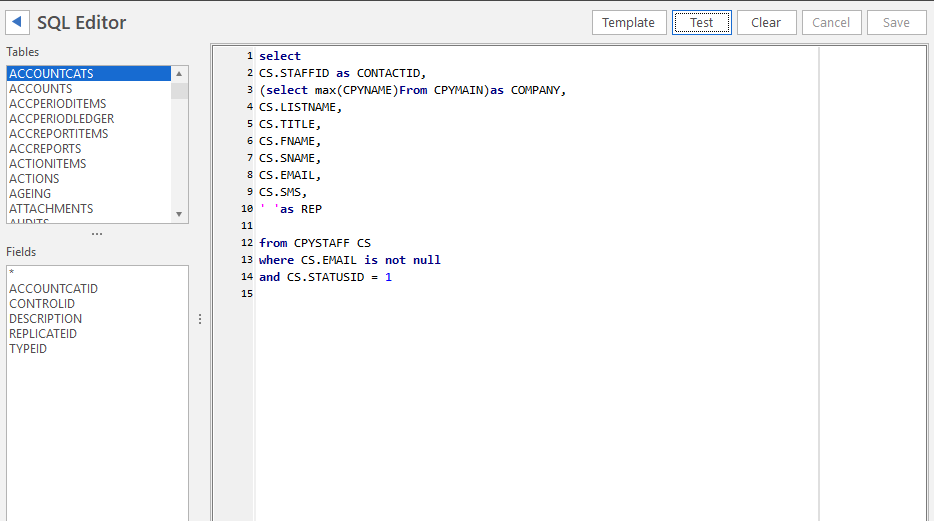
Task: Click the REP alias on line 10
Action: point(311,209)
